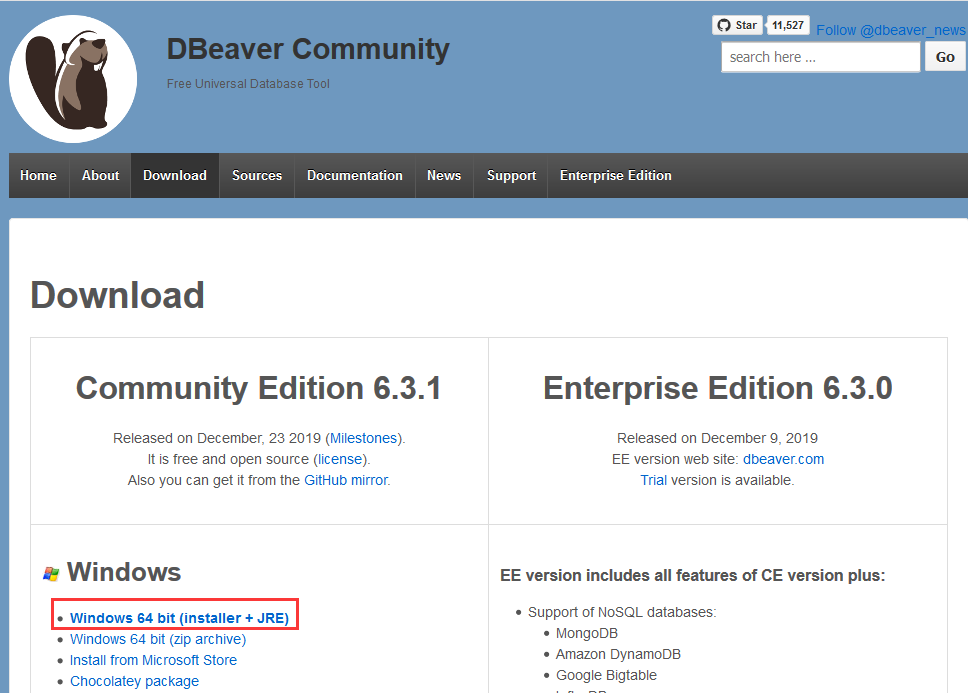Click the 11,527 stargazers counter

[x=787, y=24]
